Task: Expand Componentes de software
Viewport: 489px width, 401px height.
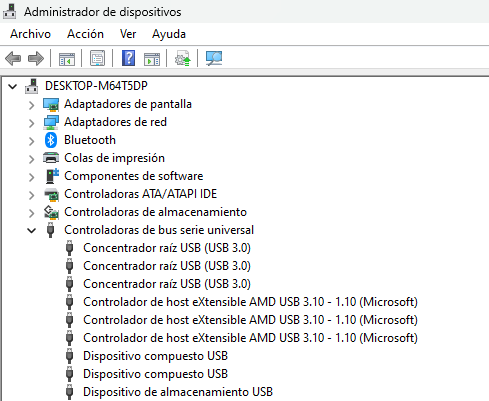Action: pos(31,177)
